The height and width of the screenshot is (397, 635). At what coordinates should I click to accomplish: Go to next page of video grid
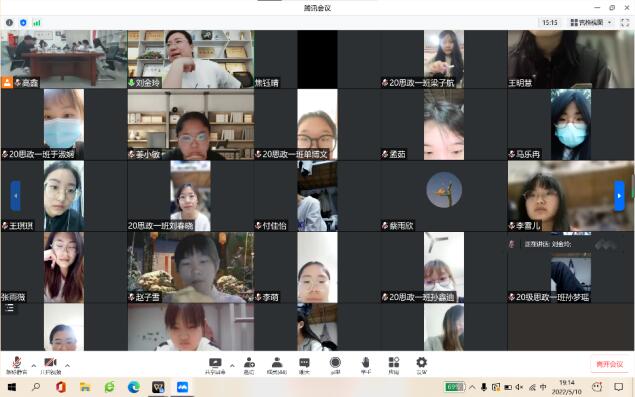[x=619, y=196]
